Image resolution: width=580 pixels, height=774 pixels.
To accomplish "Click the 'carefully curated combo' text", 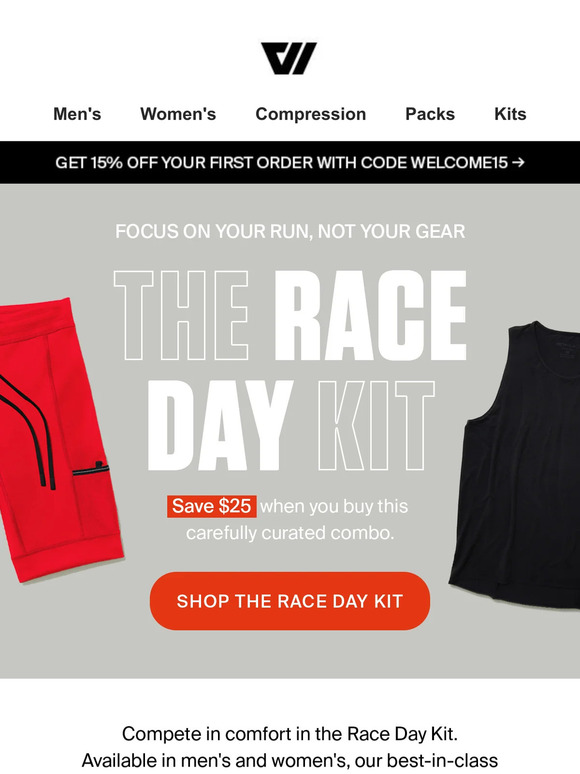I will coord(290,534).
